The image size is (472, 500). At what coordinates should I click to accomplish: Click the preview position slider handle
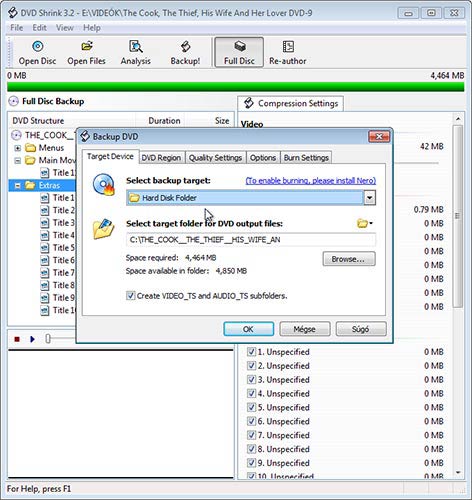[x=48, y=339]
